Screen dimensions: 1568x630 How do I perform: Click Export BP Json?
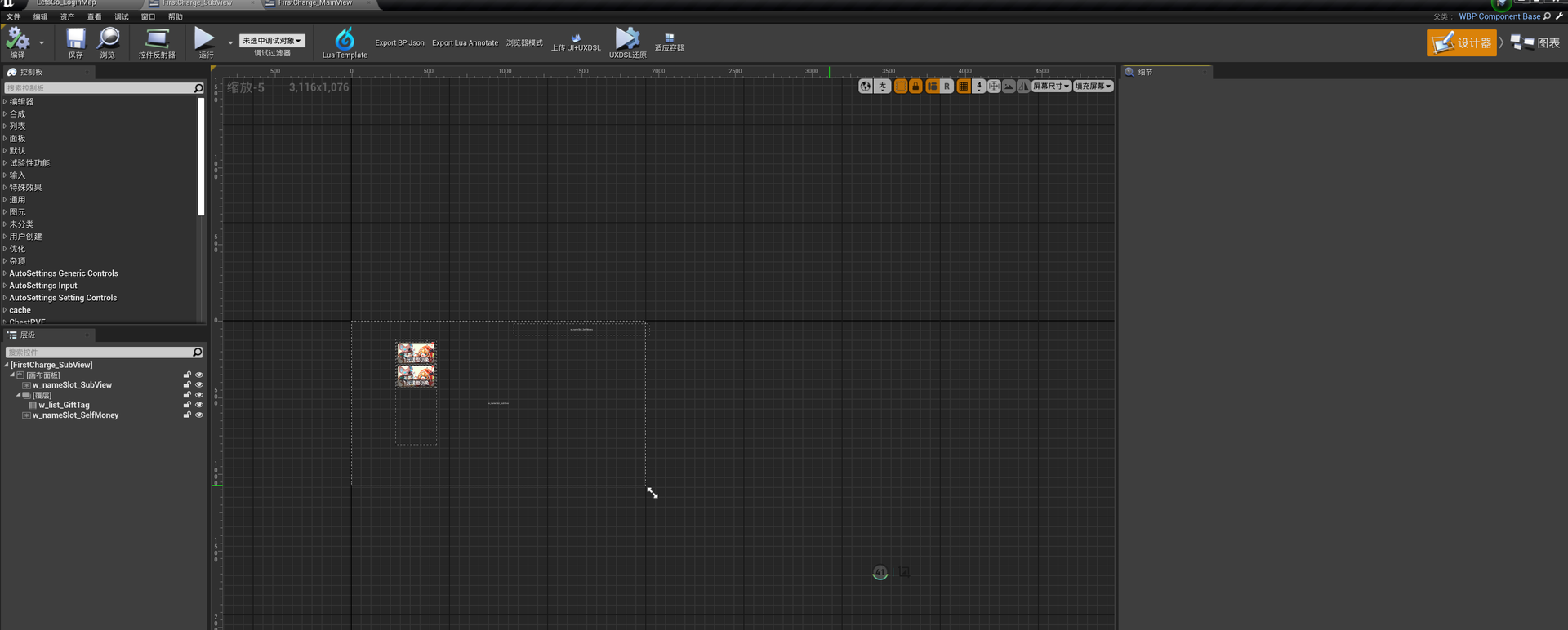coord(399,42)
